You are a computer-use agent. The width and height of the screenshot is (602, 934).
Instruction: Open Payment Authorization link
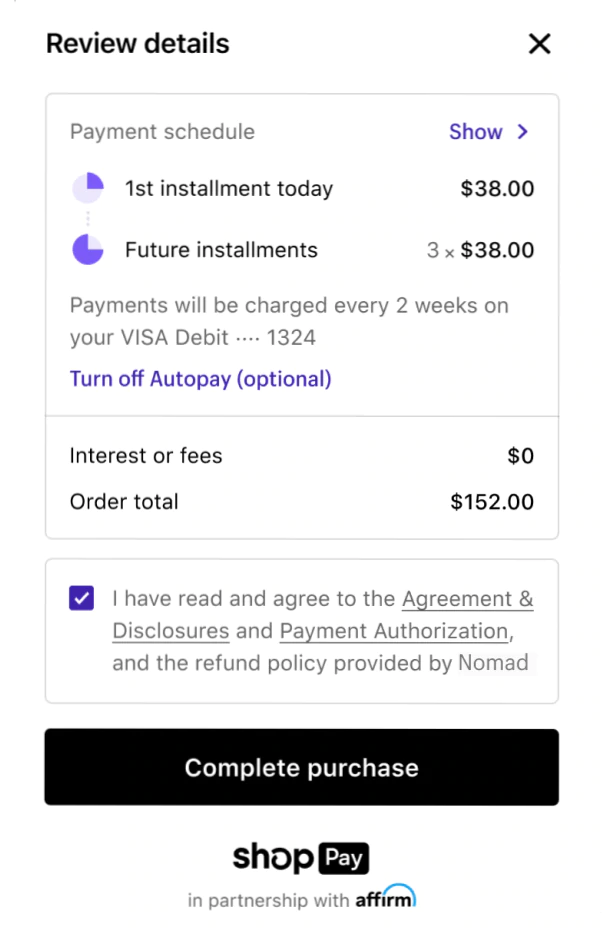tap(394, 631)
